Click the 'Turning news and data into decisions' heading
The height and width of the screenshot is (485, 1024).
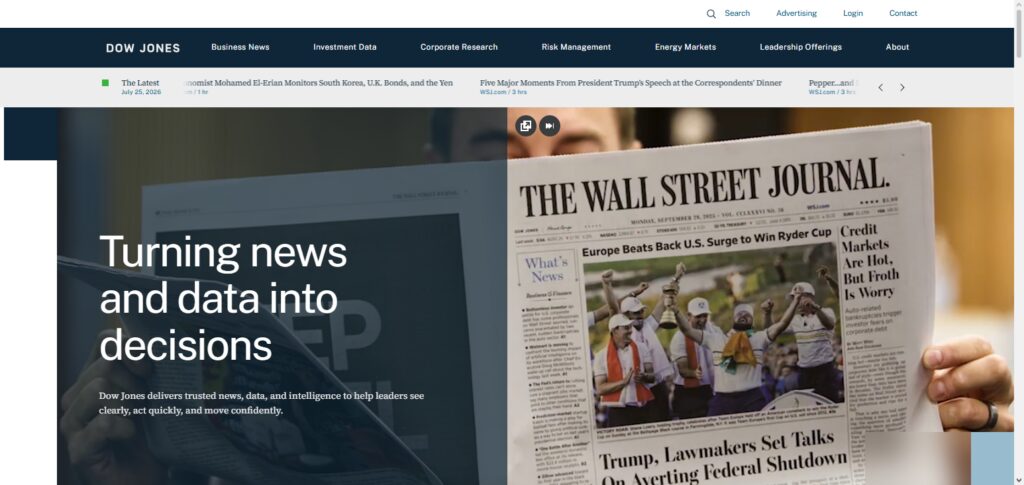point(223,298)
